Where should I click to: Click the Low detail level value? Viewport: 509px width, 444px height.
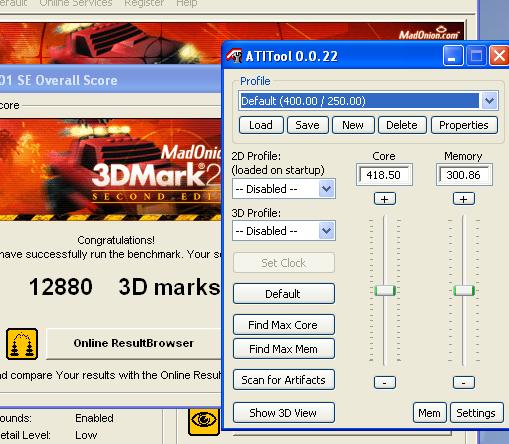point(86,435)
